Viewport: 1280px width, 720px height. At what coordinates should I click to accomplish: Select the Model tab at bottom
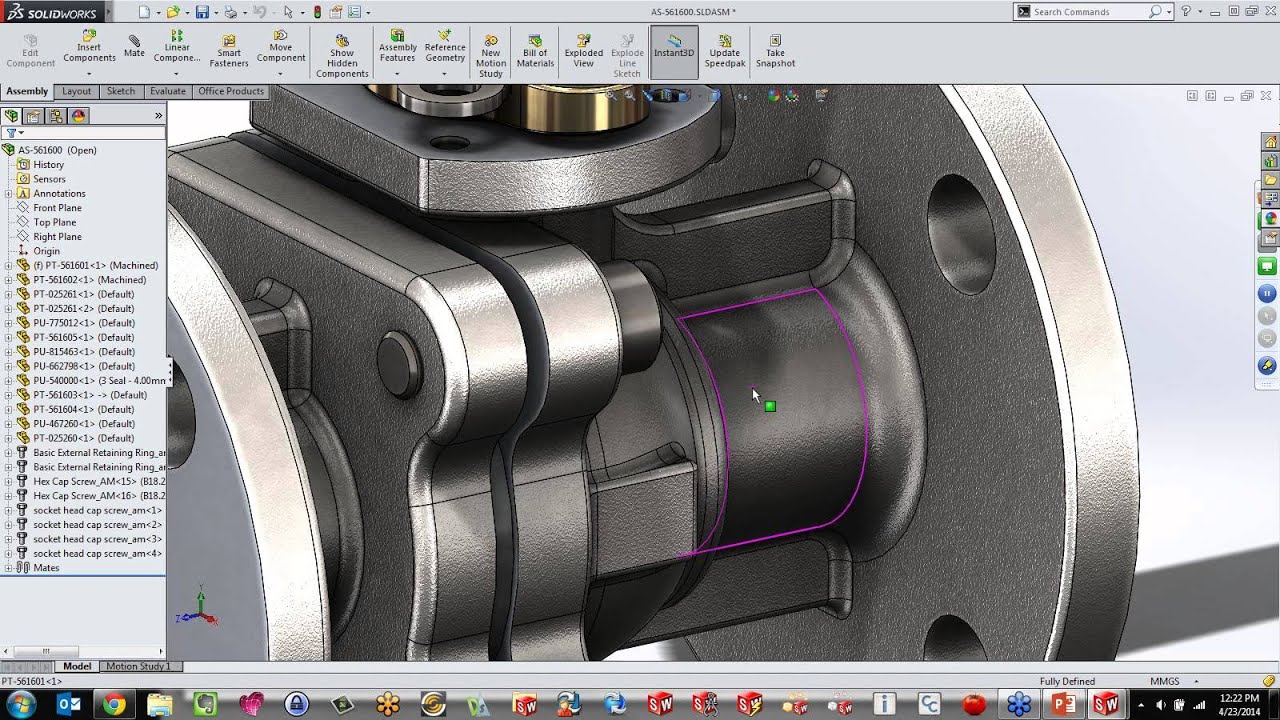(x=77, y=666)
